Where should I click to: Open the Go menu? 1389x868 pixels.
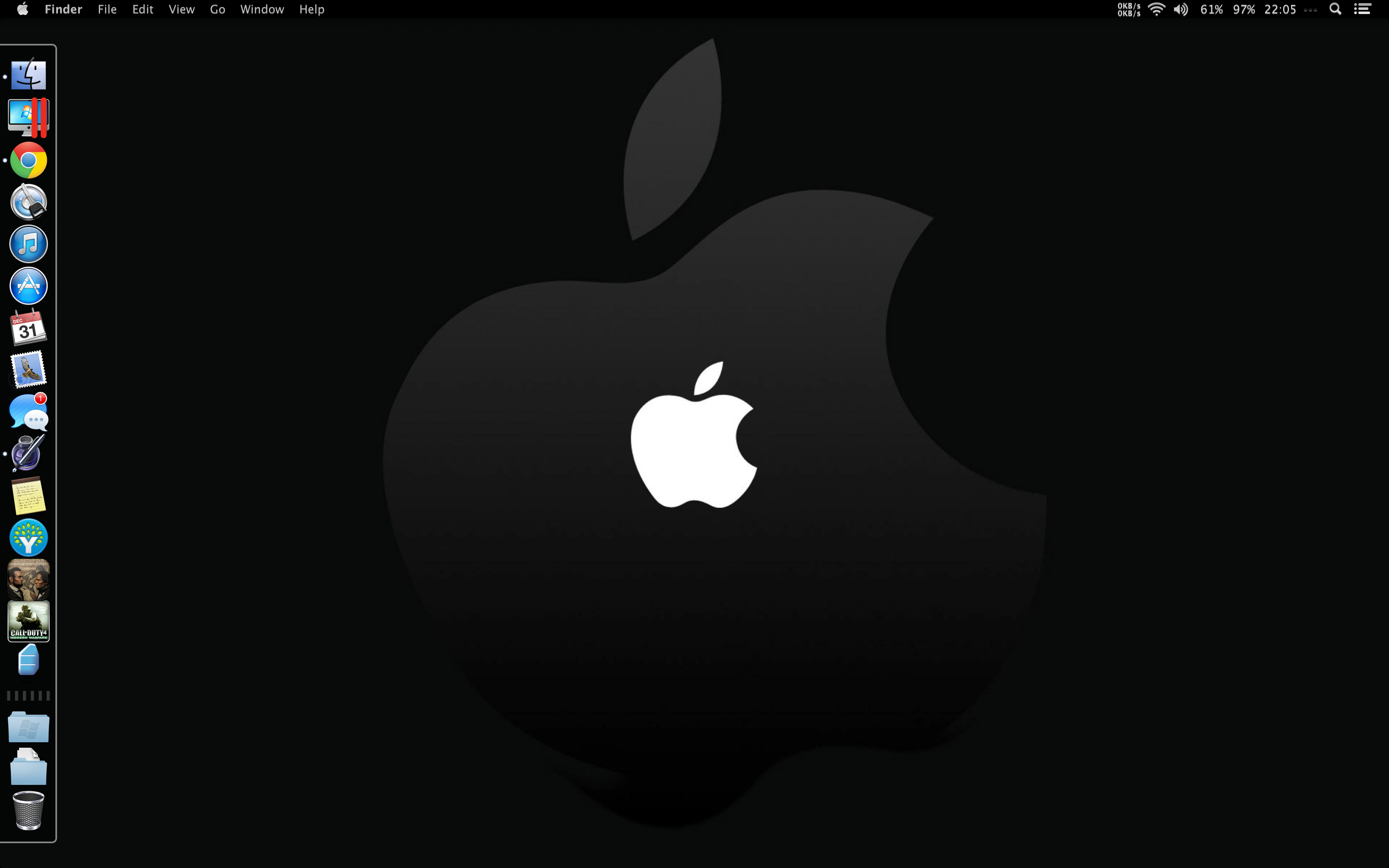[217, 9]
